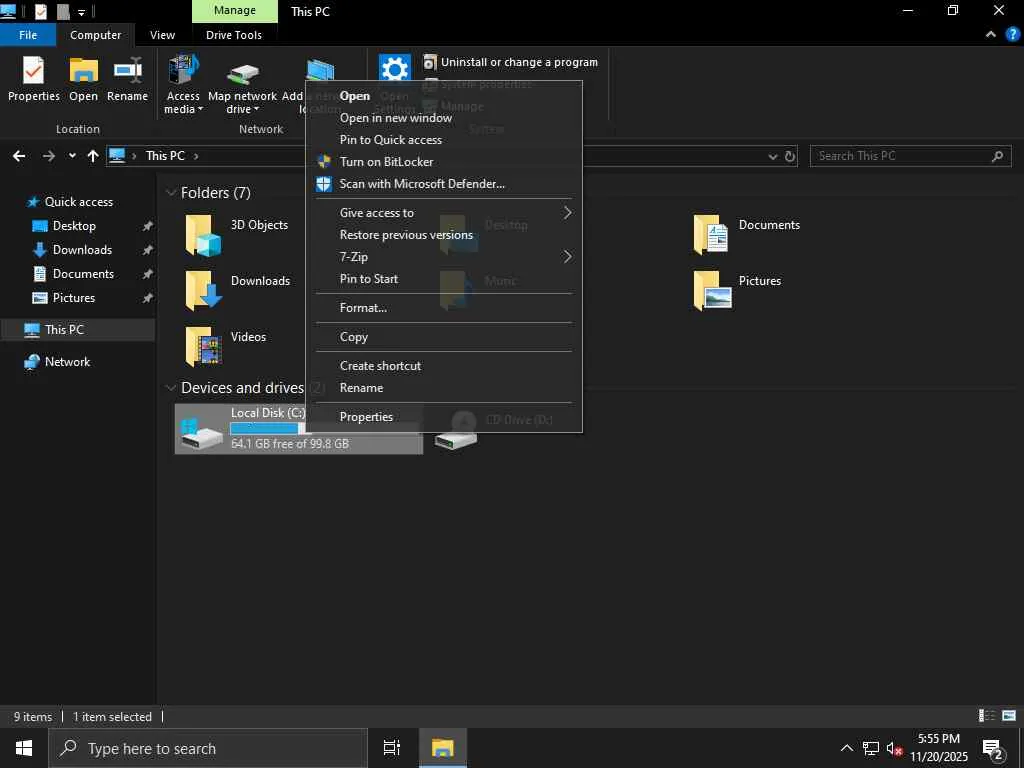The width and height of the screenshot is (1024, 768).
Task: Click the refresh button
Action: click(790, 157)
